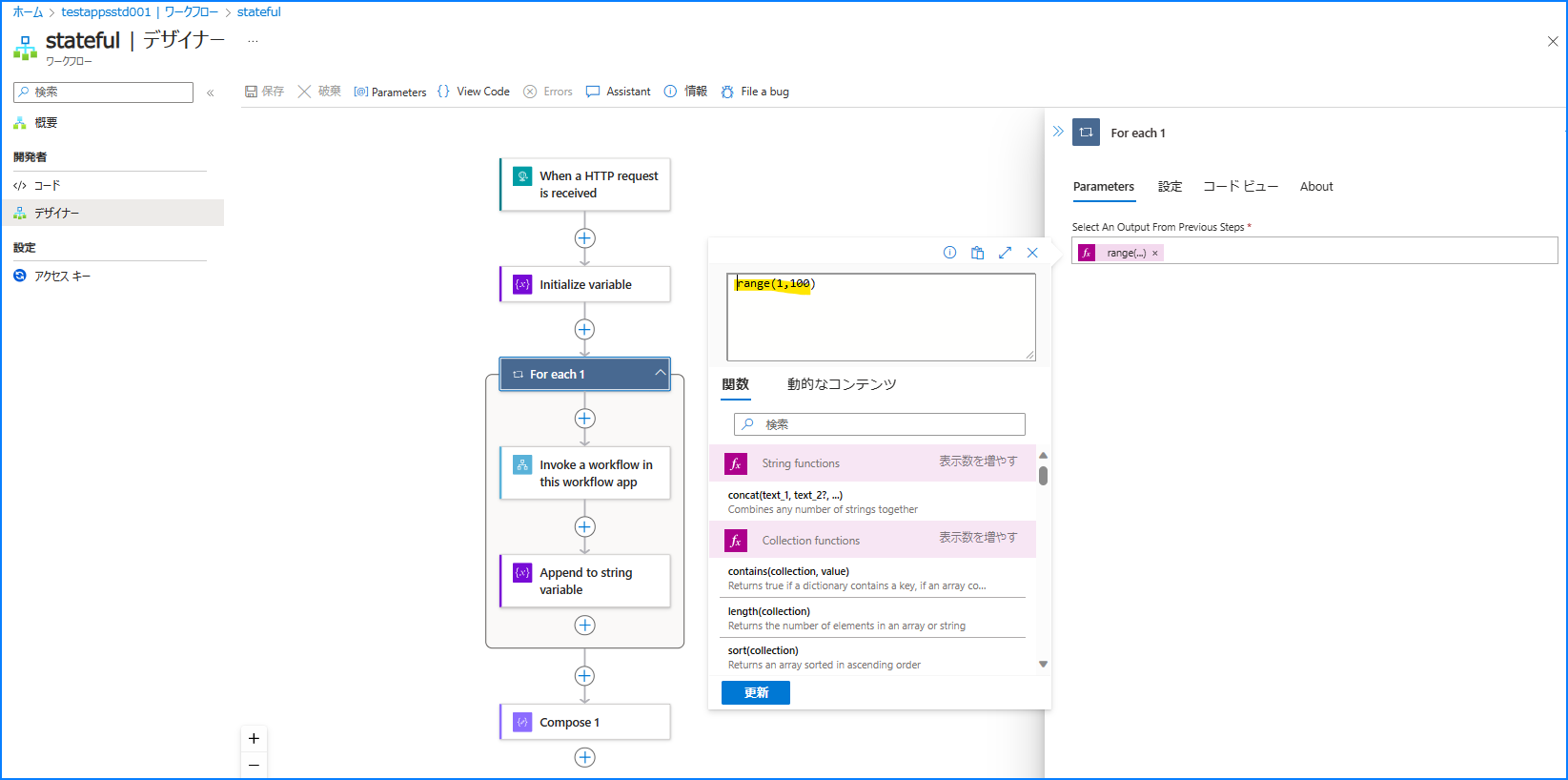Show more Collection functions (表示数を増やす)
Image resolution: width=1568 pixels, height=780 pixels.
(978, 538)
